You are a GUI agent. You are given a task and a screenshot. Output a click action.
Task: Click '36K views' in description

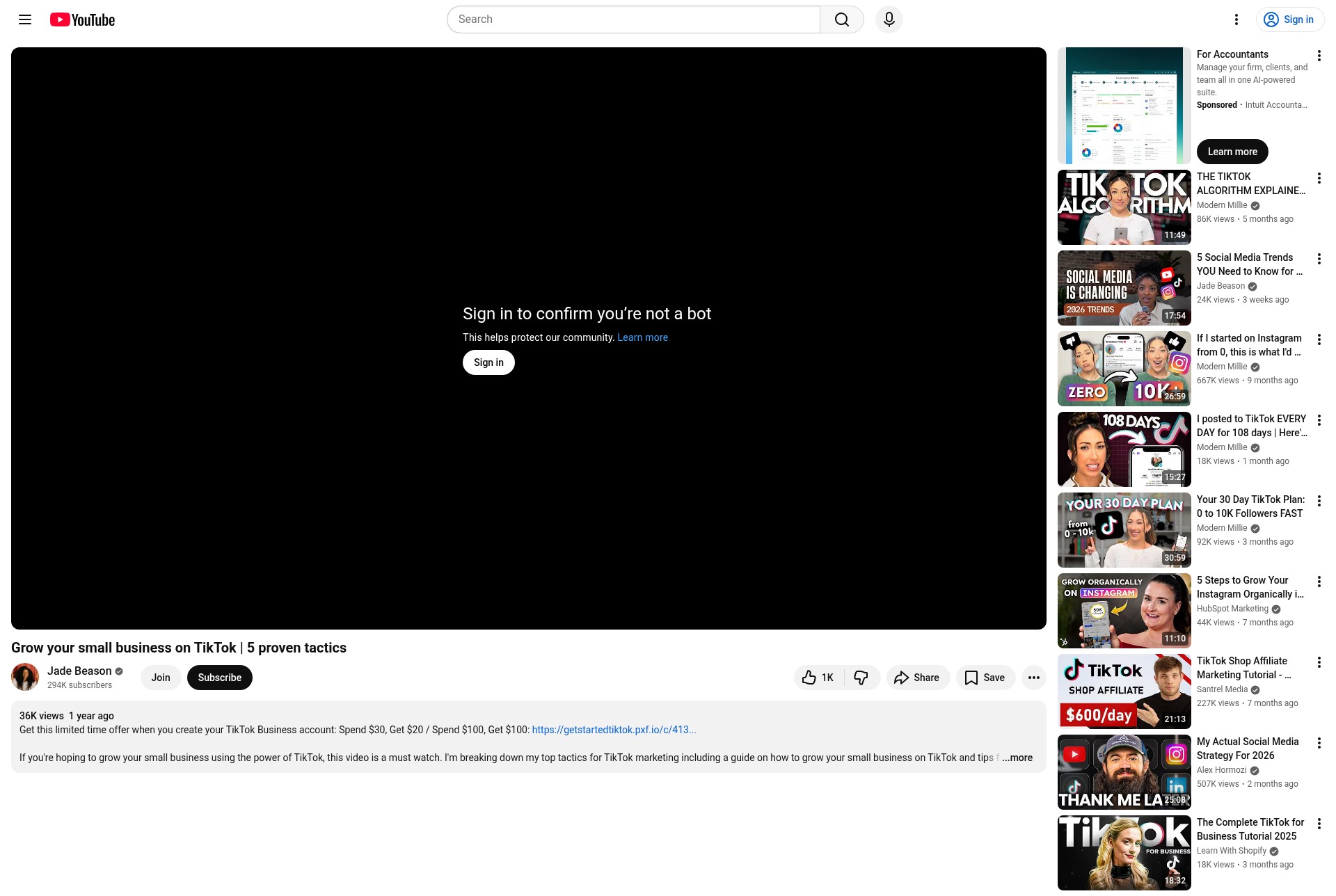pos(42,716)
